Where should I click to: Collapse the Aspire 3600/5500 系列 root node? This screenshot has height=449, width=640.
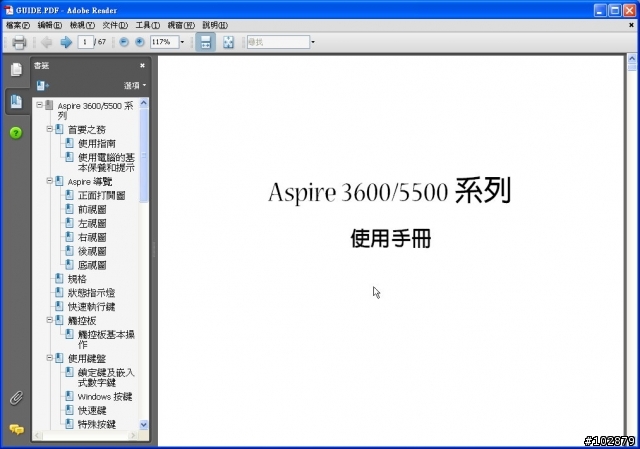(39, 105)
